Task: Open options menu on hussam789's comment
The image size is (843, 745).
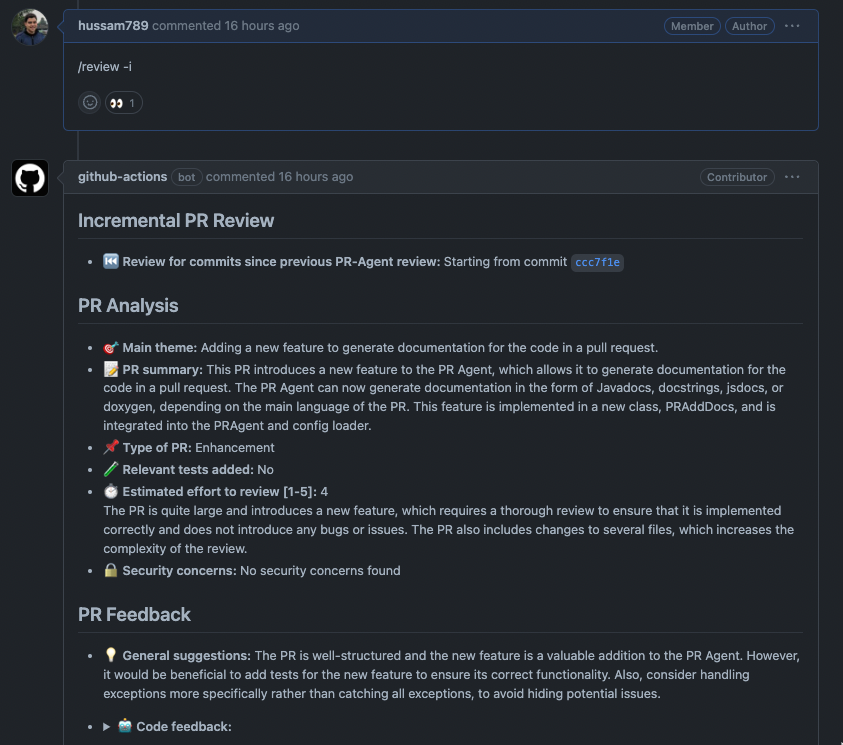Action: [x=792, y=26]
